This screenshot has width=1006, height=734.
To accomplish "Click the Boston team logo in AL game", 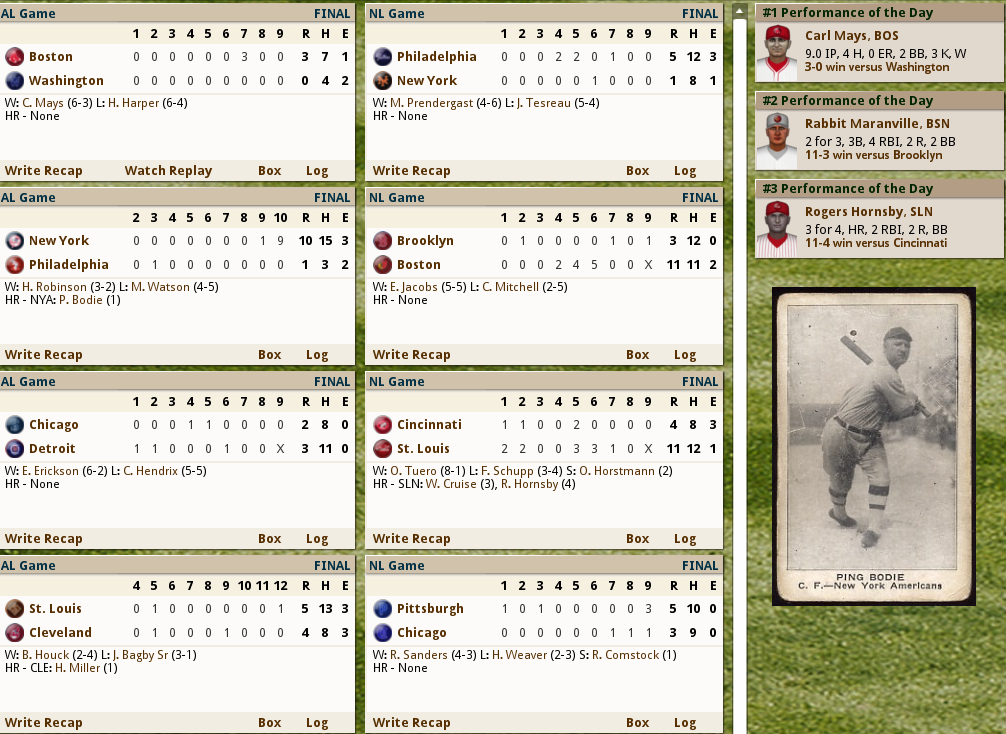I will click(x=14, y=56).
